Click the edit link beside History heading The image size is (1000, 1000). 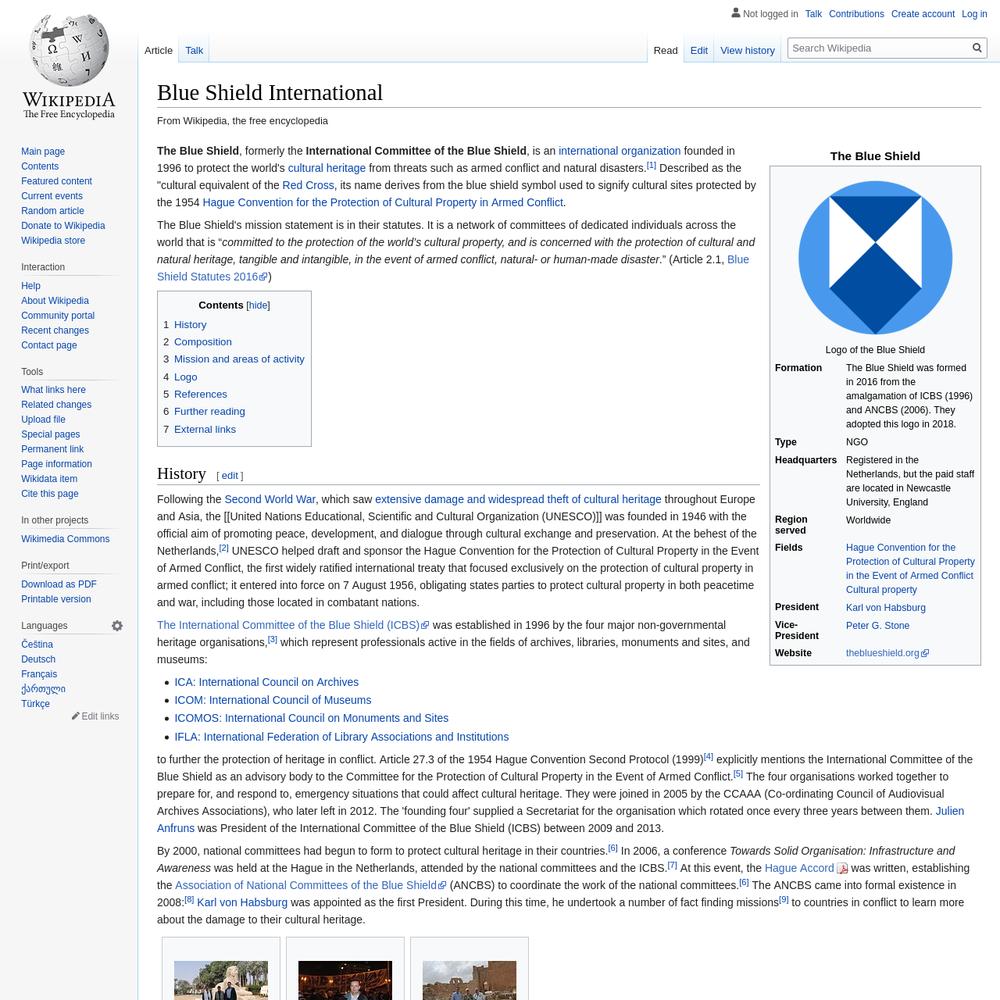[230, 476]
